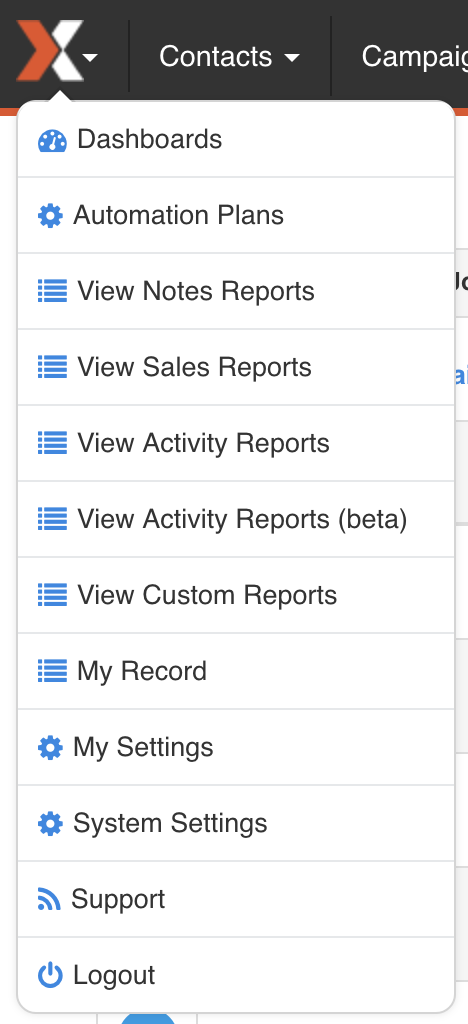Click the My Settings gear icon
This screenshot has height=1024, width=468.
point(50,747)
